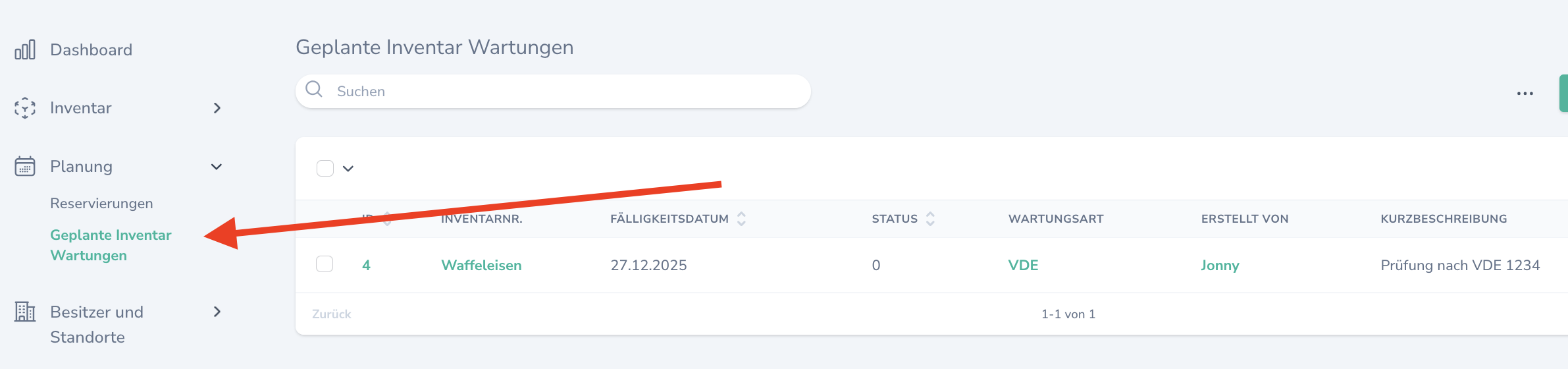The image size is (1568, 369).
Task: Click the Inventar sidebar icon
Action: click(25, 107)
